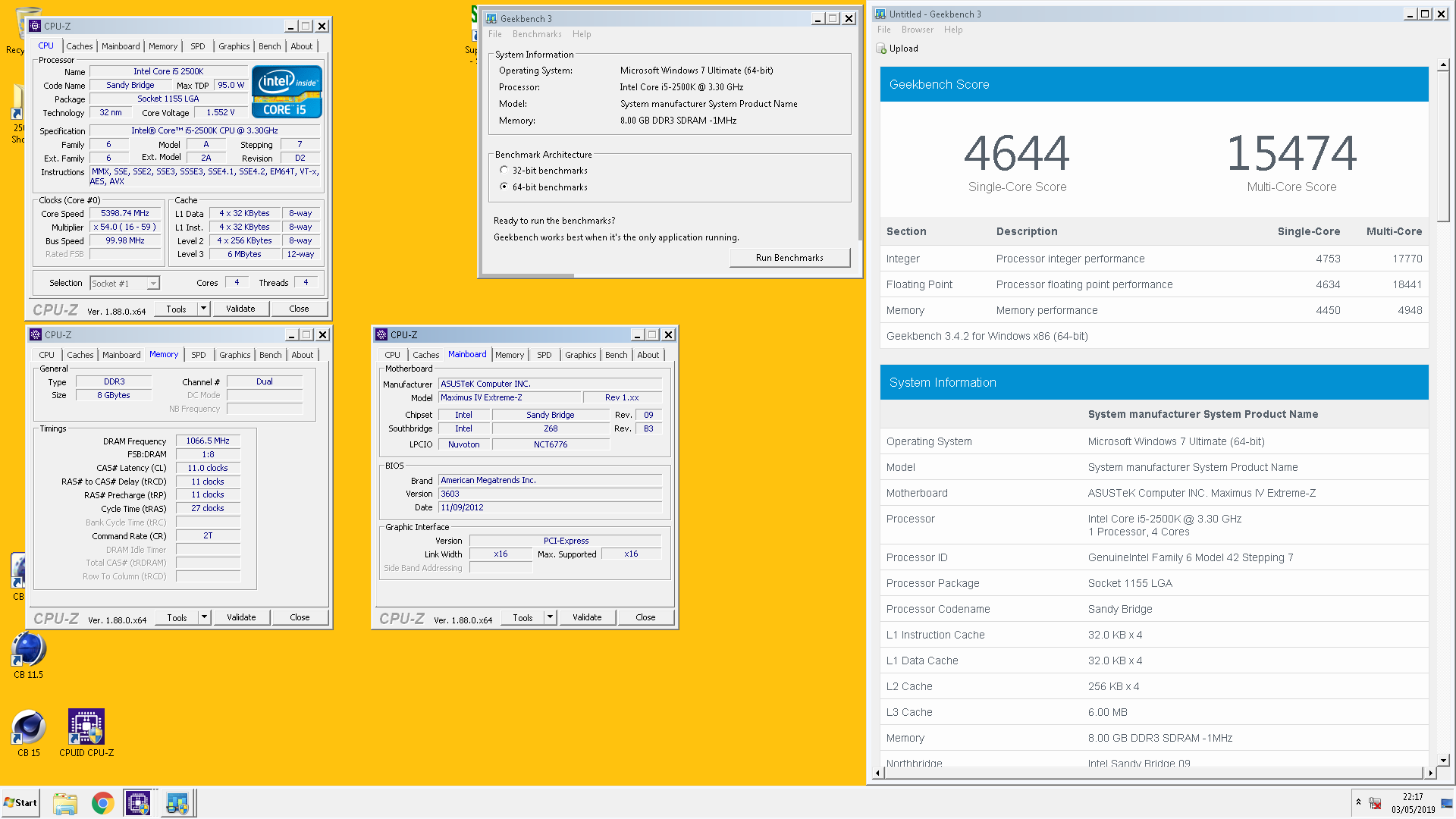Screen dimensions: 1456x819
Task: Click the Memory CPU-Z window title icon
Action: (x=36, y=334)
